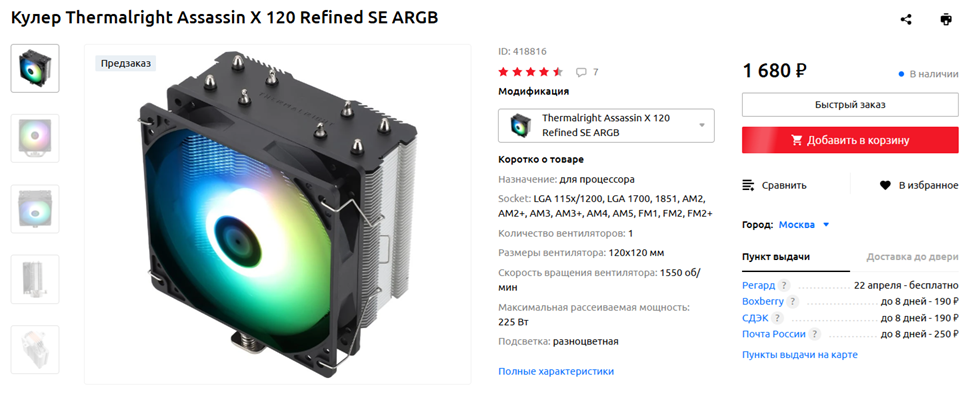This screenshot has height=404, width=974.
Task: Click the Добавить в корзину button
Action: click(850, 140)
